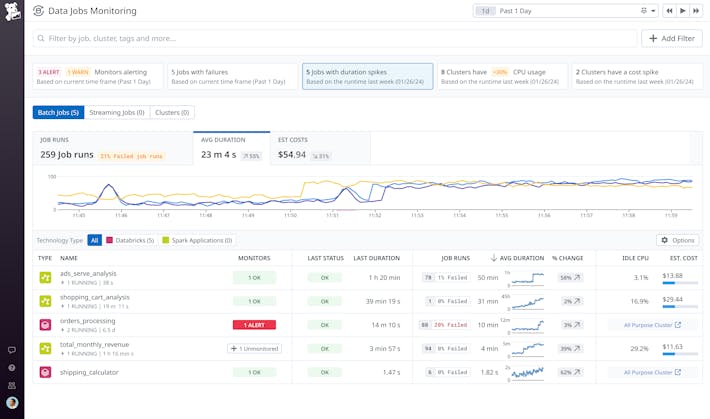Click the user avatar at the sidebar bottom
Image resolution: width=710 pixels, height=419 pixels.
(11, 402)
